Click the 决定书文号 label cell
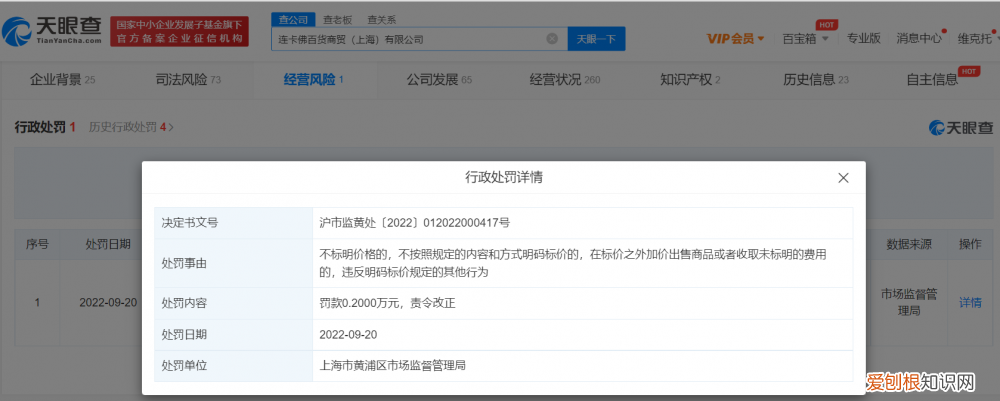 (x=233, y=223)
